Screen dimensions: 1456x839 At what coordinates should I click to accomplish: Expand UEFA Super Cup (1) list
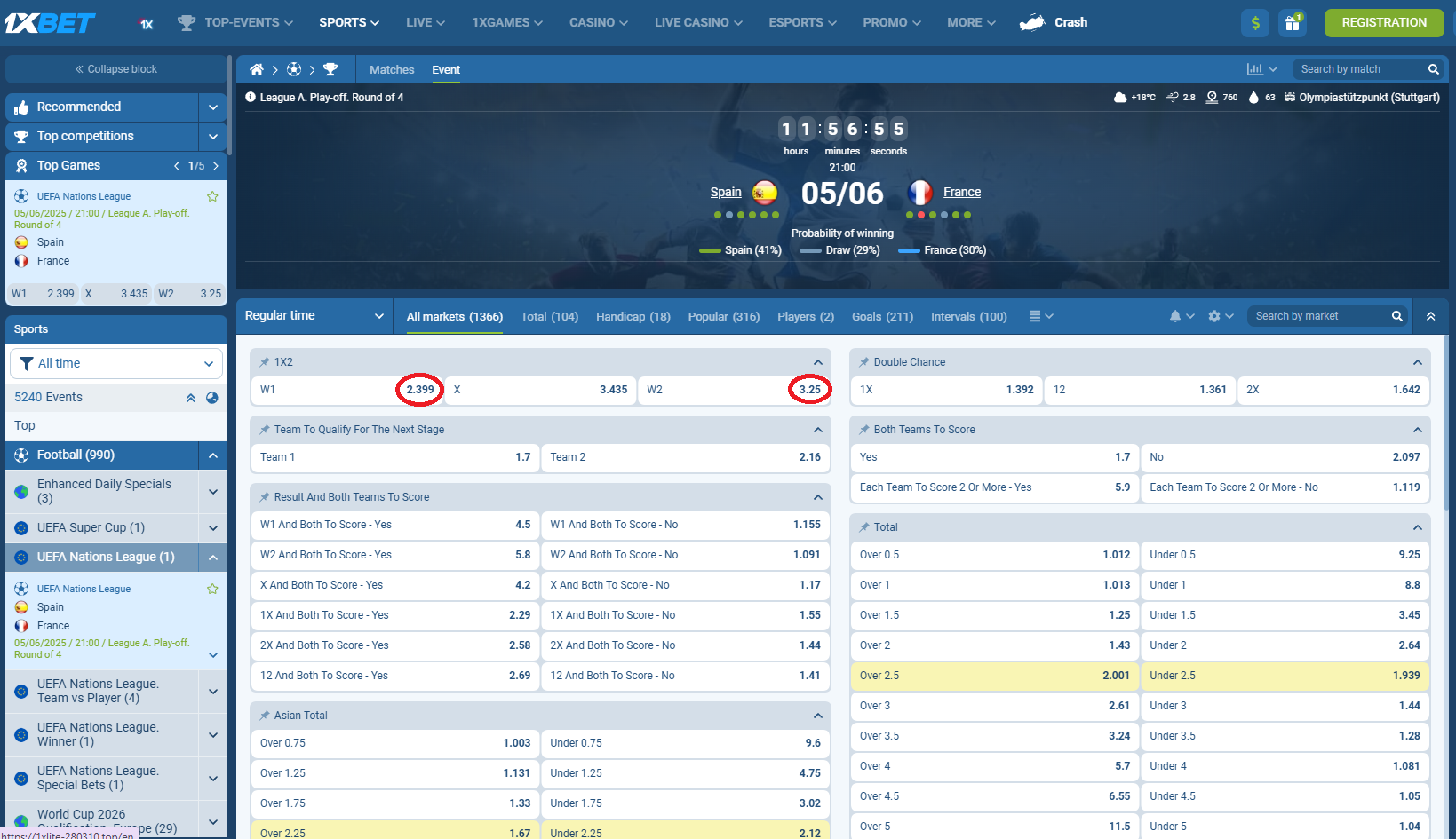(x=212, y=528)
